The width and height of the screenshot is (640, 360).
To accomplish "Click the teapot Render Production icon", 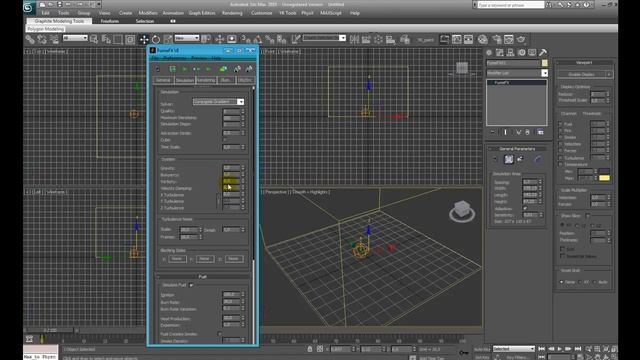I will point(521,39).
